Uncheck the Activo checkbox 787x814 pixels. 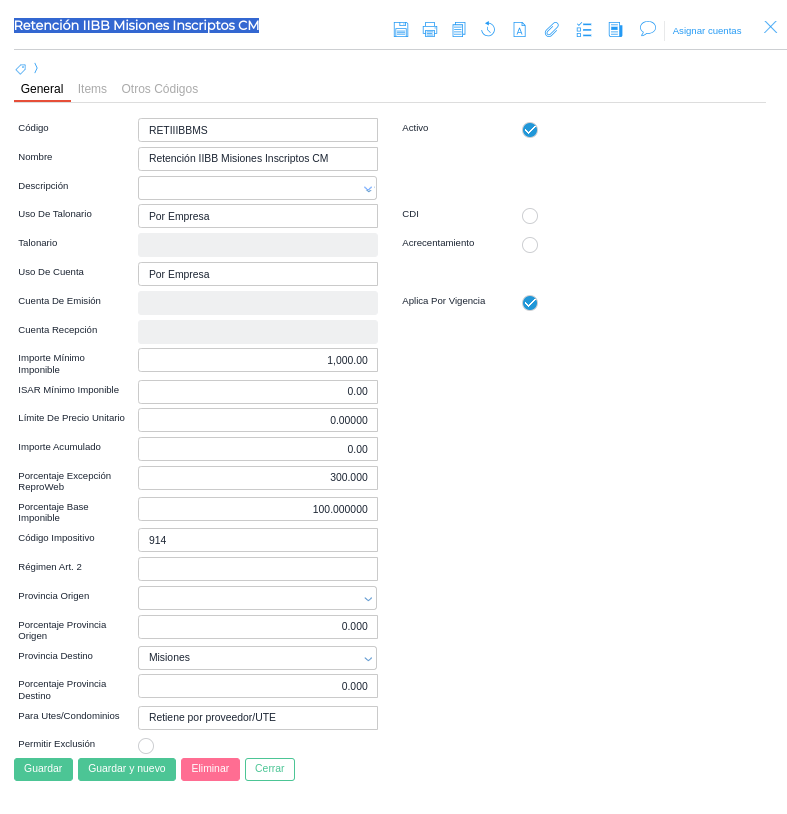530,130
